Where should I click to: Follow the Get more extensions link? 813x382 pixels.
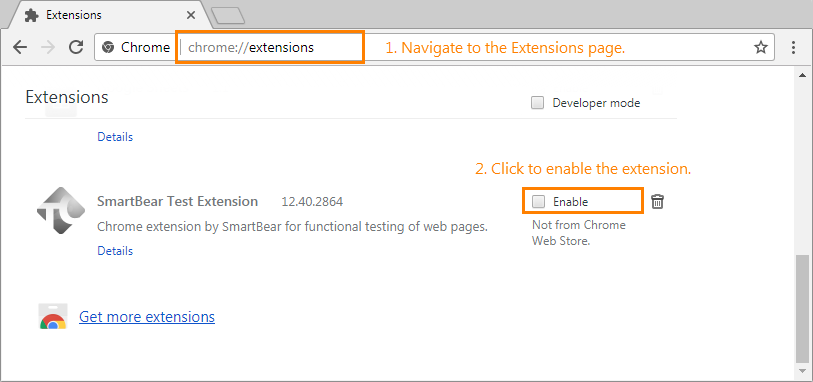pyautogui.click(x=147, y=317)
